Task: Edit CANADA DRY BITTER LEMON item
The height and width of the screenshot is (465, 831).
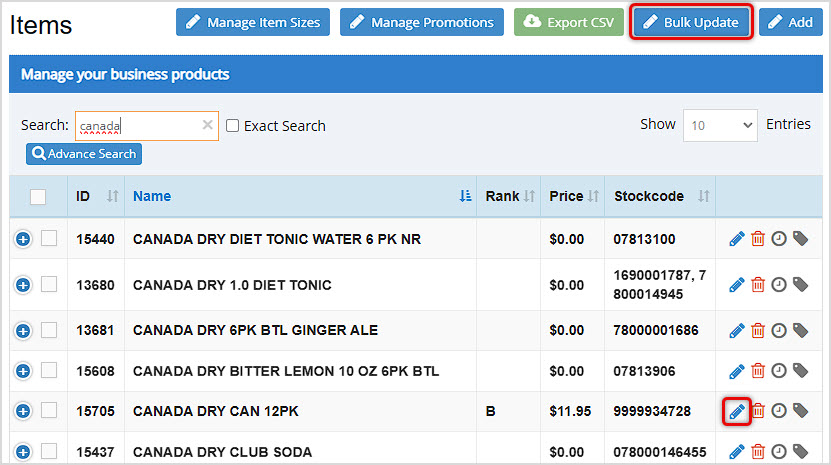Action: tap(737, 371)
